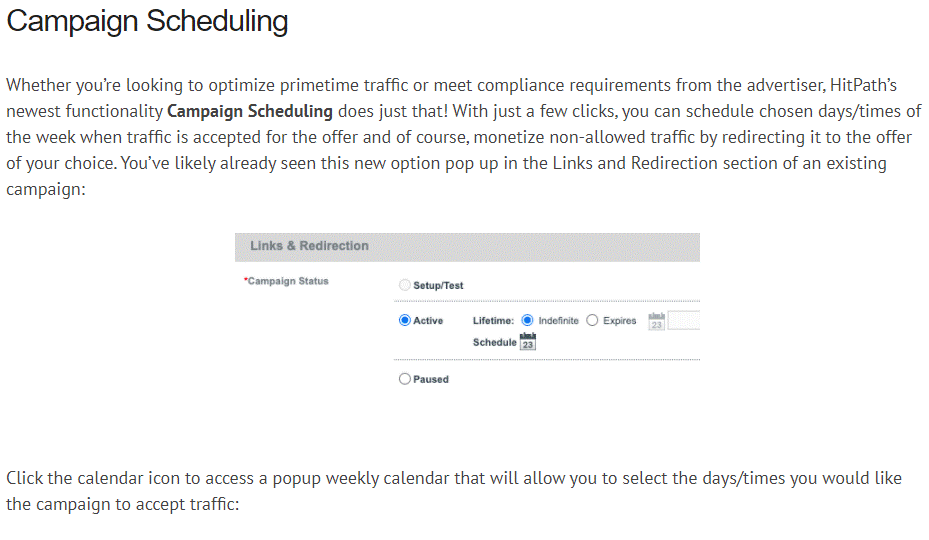Image resolution: width=929 pixels, height=540 pixels.
Task: Click the Campaign Scheduling page heading
Action: coord(147,22)
